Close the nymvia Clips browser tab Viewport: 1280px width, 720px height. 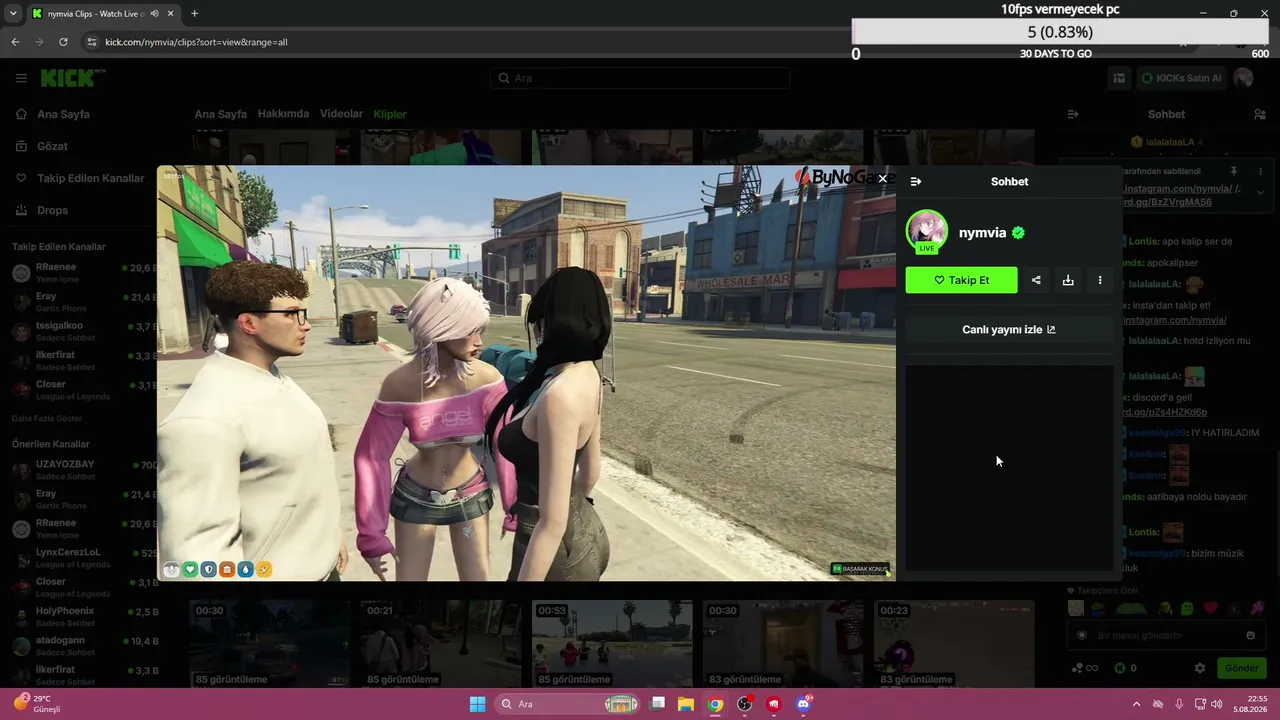(171, 14)
